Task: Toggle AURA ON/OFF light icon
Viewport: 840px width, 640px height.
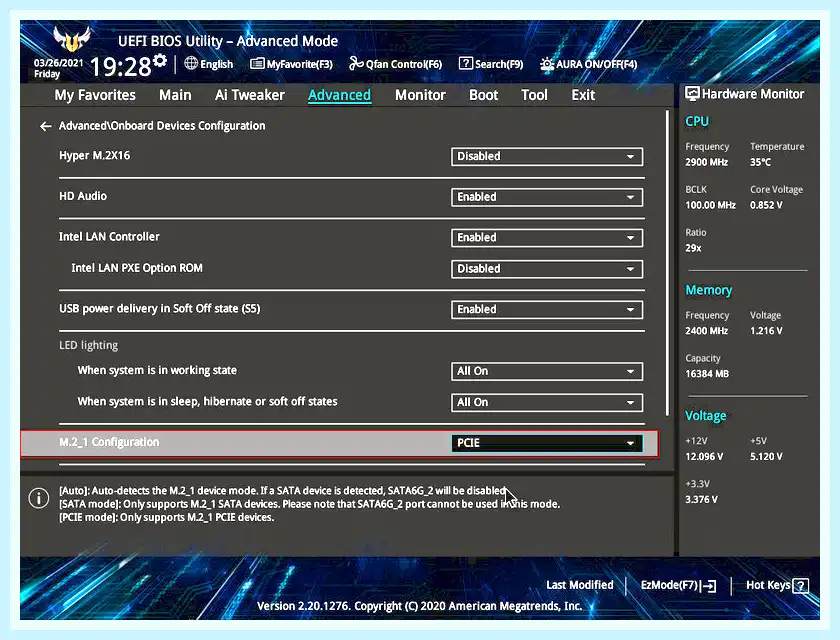Action: [x=546, y=64]
